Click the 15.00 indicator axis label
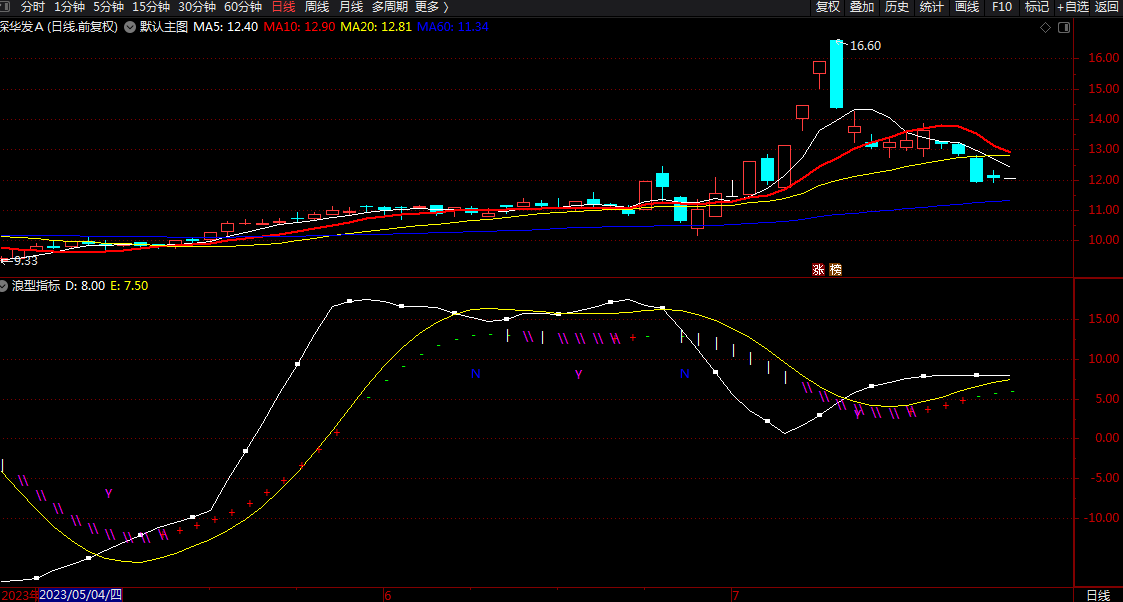The height and width of the screenshot is (602, 1123). pos(1104,319)
